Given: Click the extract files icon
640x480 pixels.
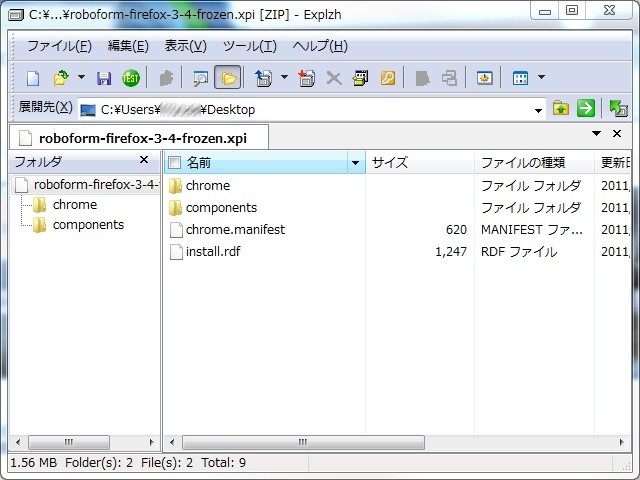Looking at the screenshot, I should pyautogui.click(x=263, y=78).
